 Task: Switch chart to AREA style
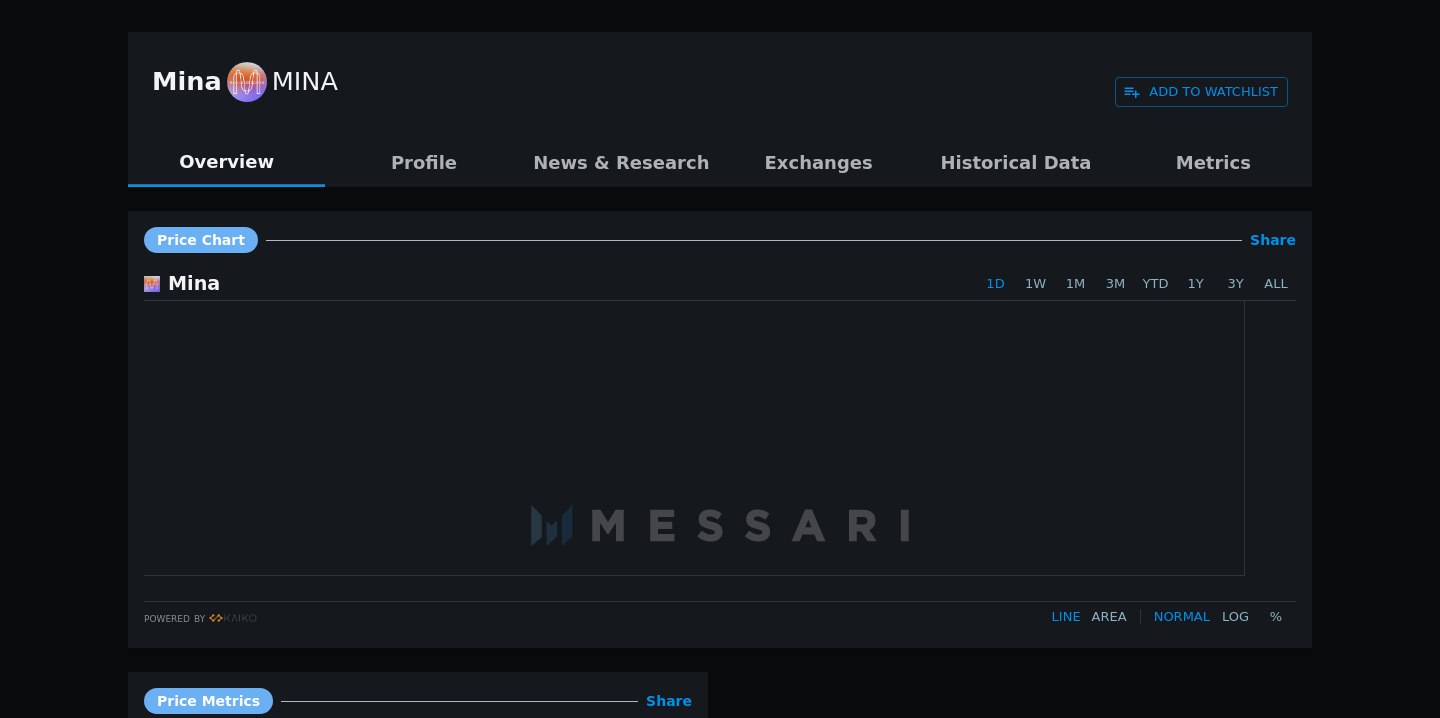[1109, 617]
